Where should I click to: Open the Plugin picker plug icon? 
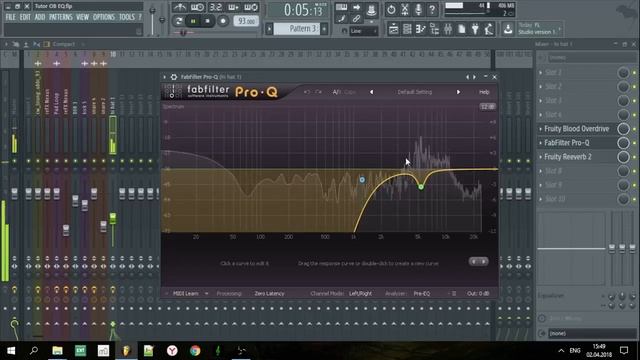[475, 29]
